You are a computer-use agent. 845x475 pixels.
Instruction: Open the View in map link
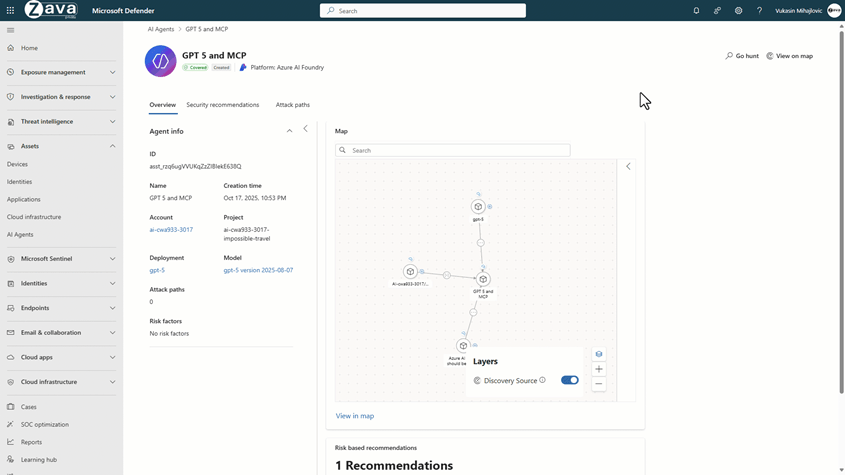355,416
